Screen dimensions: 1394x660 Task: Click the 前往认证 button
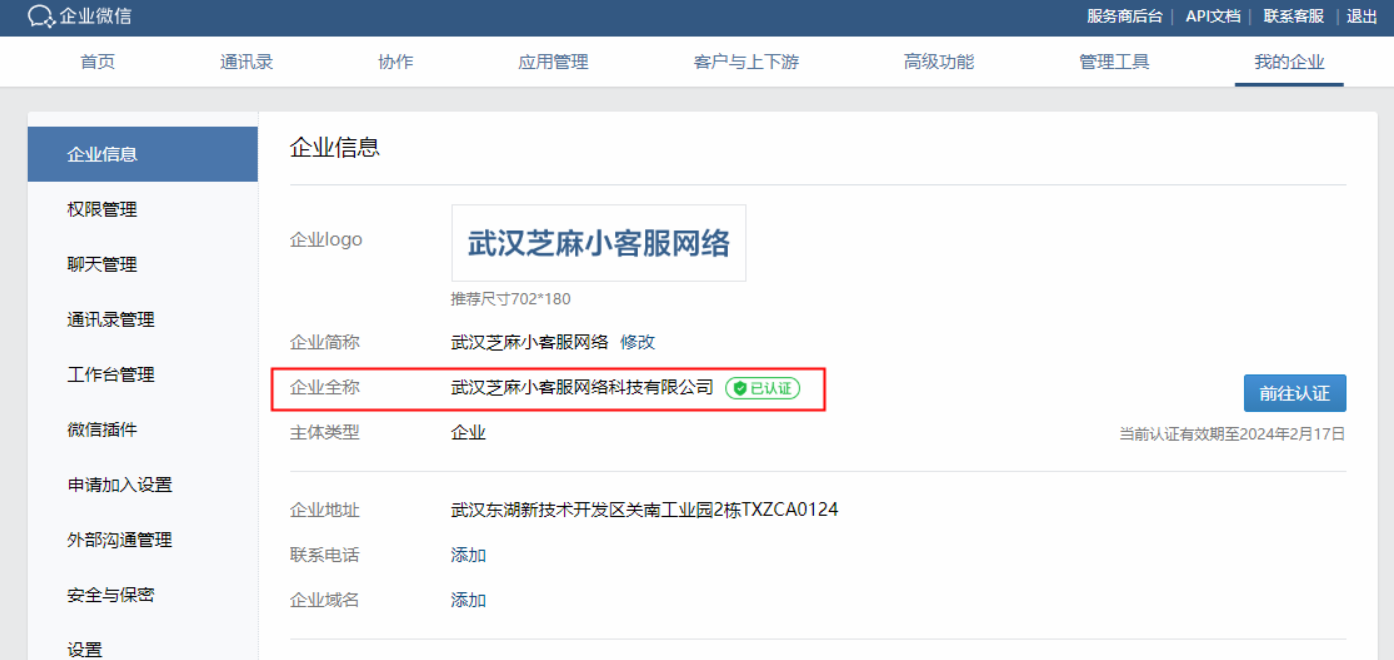[x=1295, y=393]
